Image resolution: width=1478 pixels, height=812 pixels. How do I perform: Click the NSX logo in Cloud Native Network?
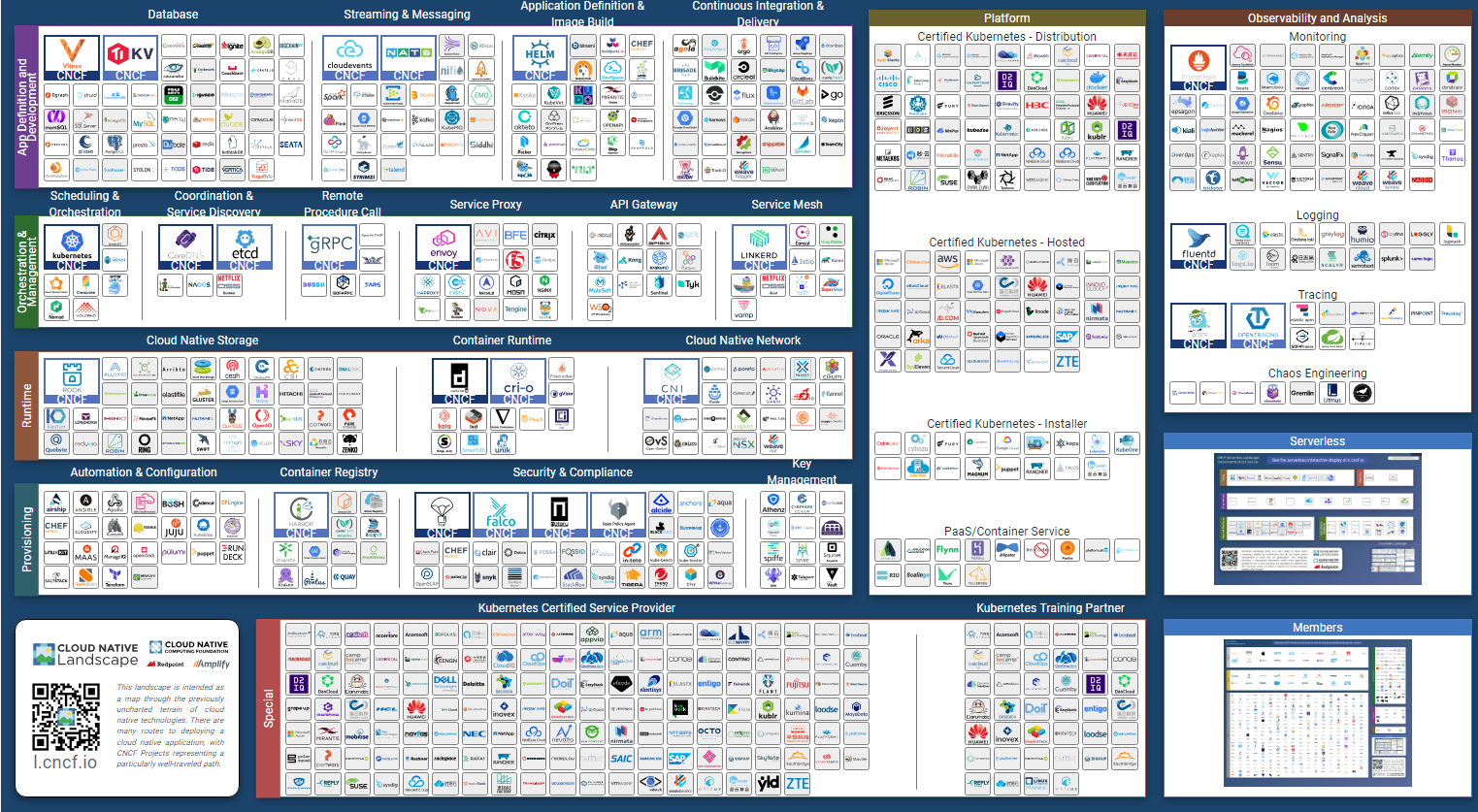[x=743, y=443]
